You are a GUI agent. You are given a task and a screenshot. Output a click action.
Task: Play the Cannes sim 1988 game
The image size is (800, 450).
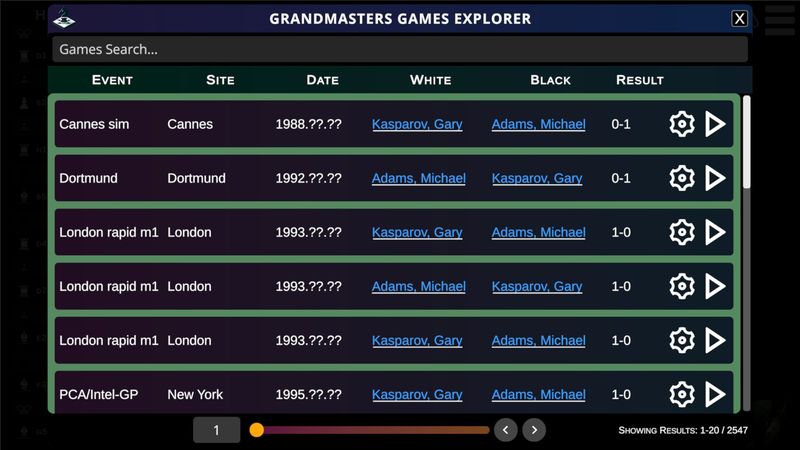pyautogui.click(x=715, y=124)
